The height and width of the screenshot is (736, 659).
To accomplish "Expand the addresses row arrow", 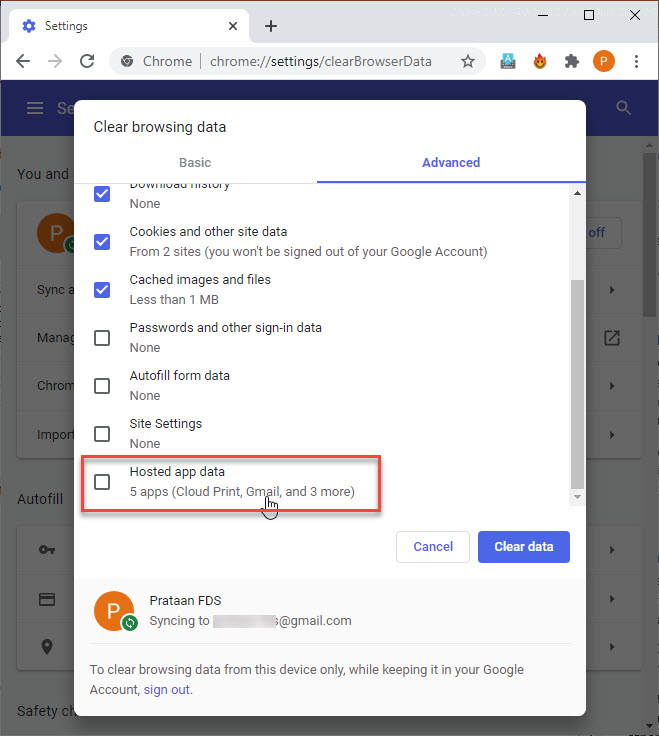I will 612,647.
